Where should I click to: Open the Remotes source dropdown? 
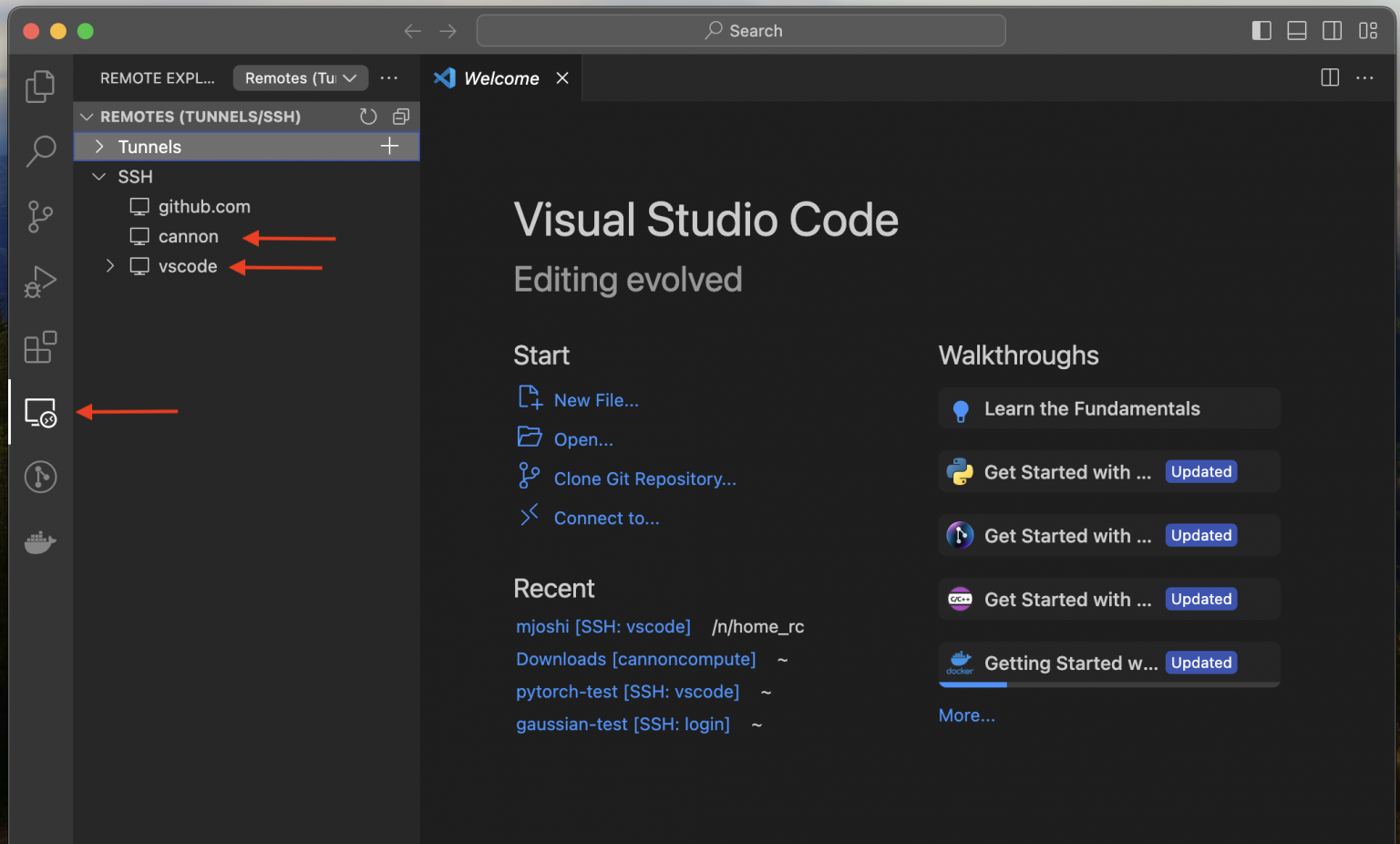(x=300, y=77)
